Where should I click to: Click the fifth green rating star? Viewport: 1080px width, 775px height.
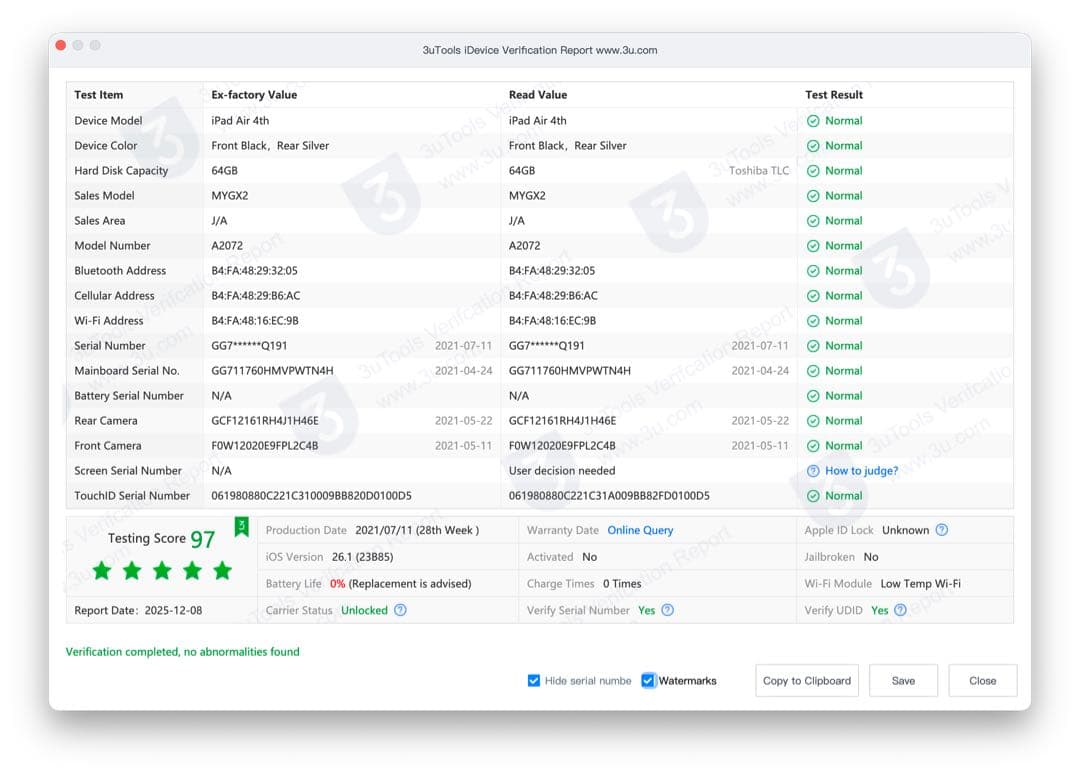pyautogui.click(x=223, y=570)
